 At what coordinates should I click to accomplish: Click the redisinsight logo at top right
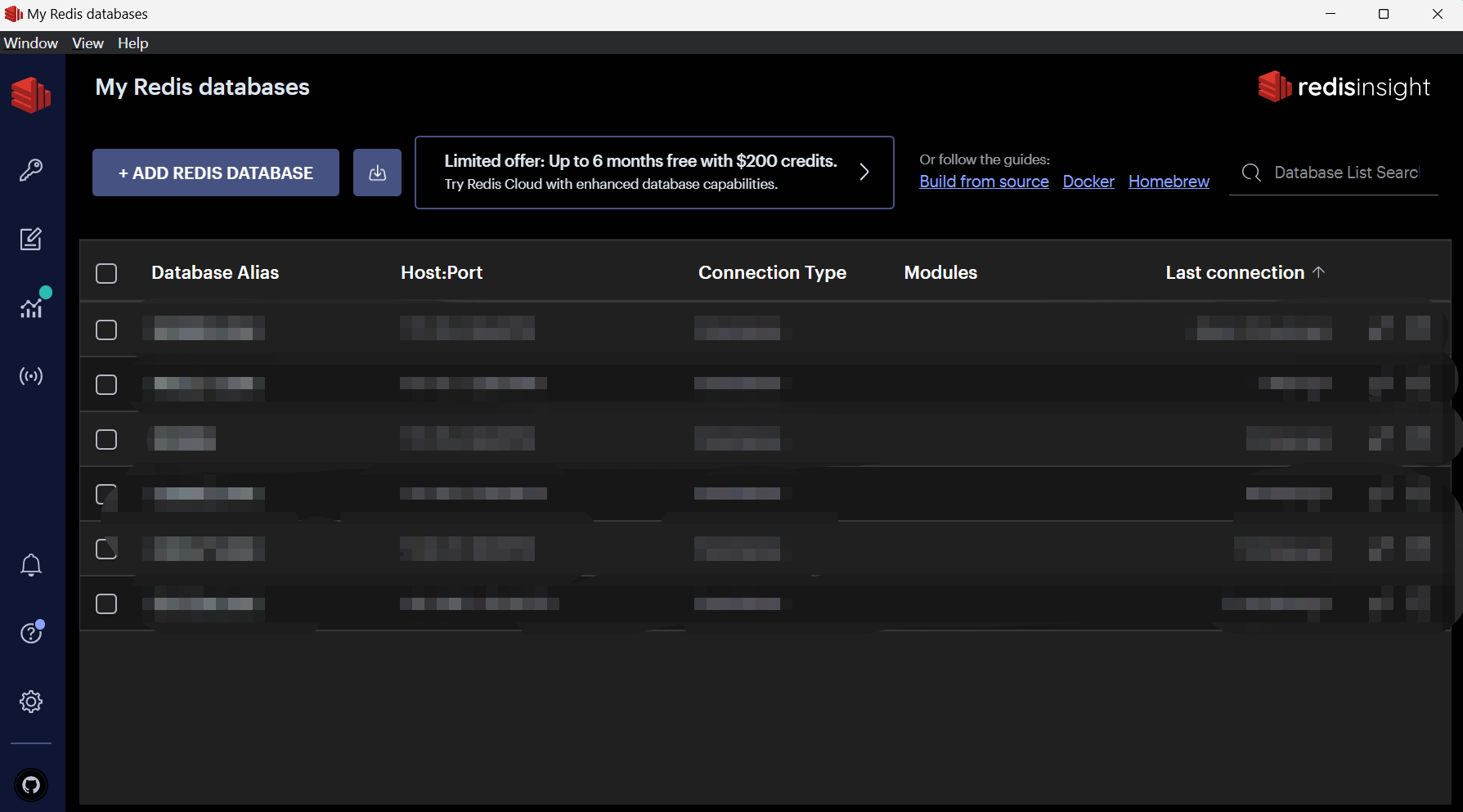pos(1344,87)
